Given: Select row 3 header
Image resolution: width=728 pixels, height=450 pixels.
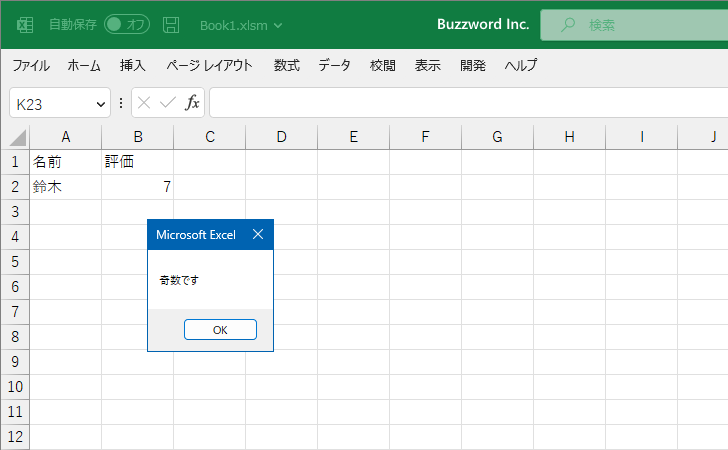Looking at the screenshot, I should pyautogui.click(x=15, y=212).
